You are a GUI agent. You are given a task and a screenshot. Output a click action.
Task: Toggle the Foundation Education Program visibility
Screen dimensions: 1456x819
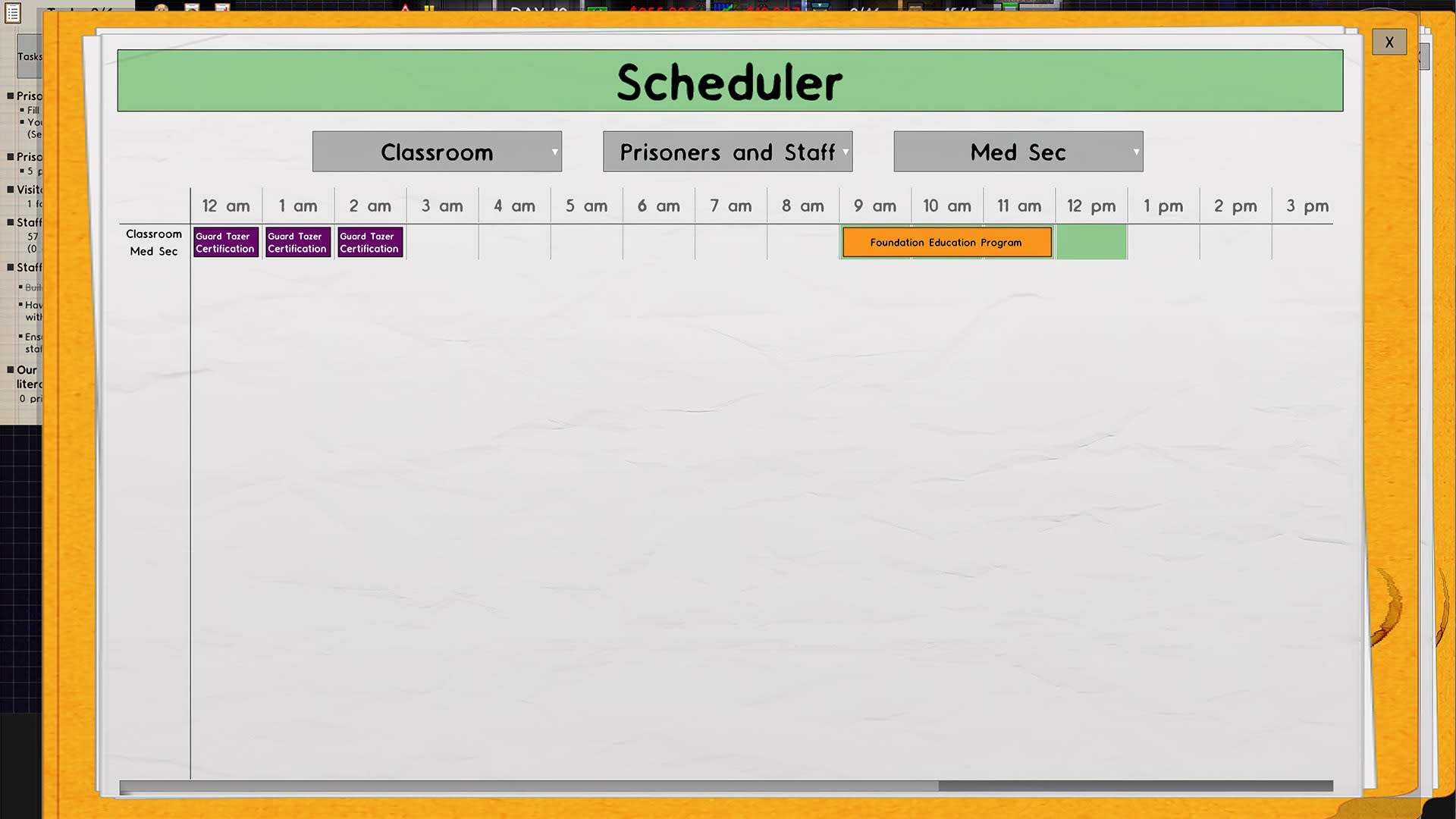pos(945,242)
